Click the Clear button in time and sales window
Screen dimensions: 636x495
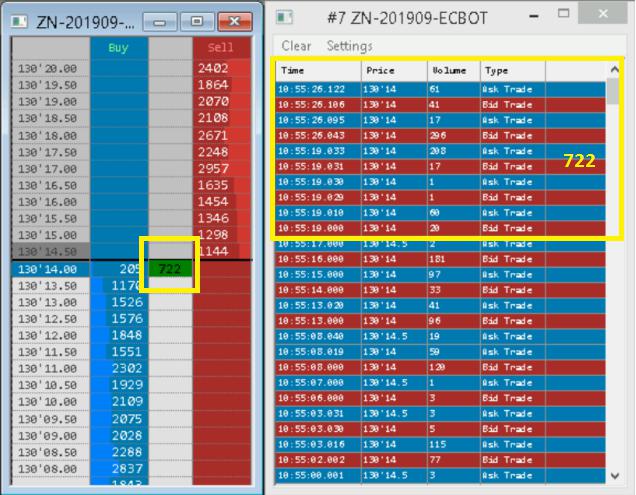pos(296,46)
